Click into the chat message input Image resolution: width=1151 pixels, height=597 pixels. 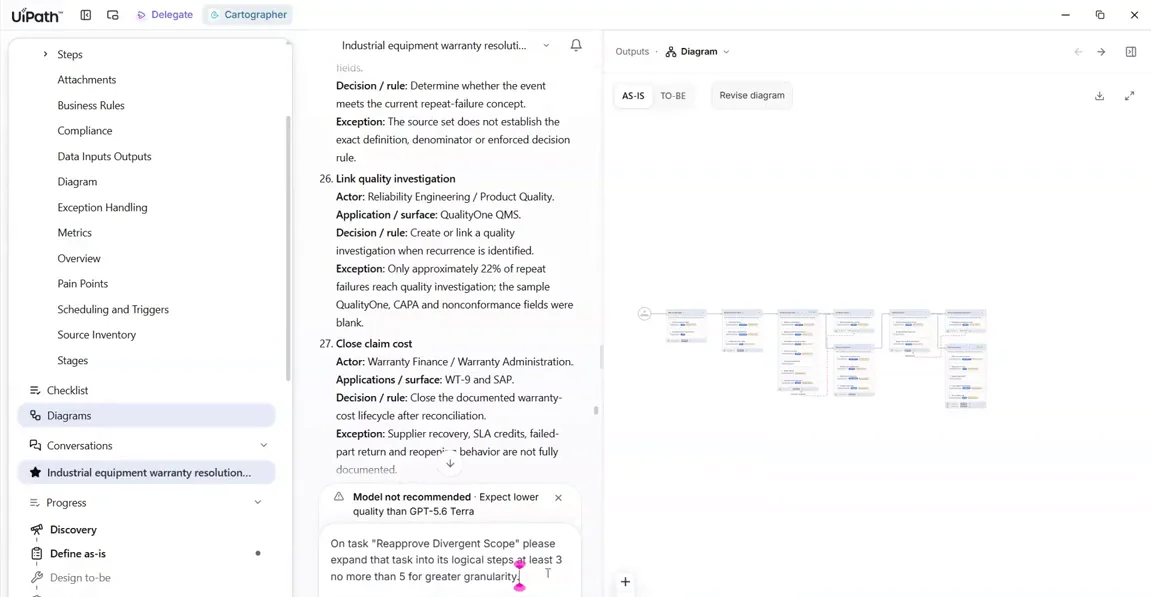coord(449,560)
